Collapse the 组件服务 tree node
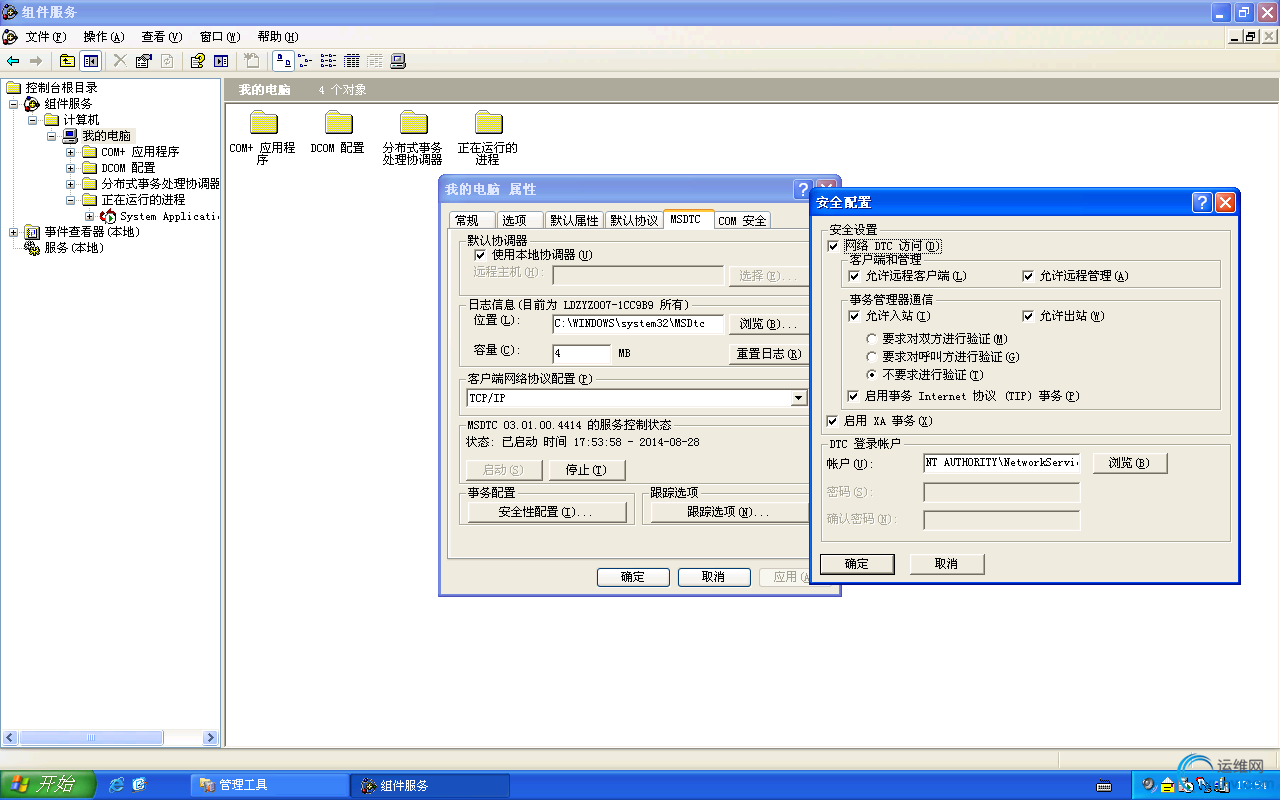The height and width of the screenshot is (800, 1280). coord(14,104)
